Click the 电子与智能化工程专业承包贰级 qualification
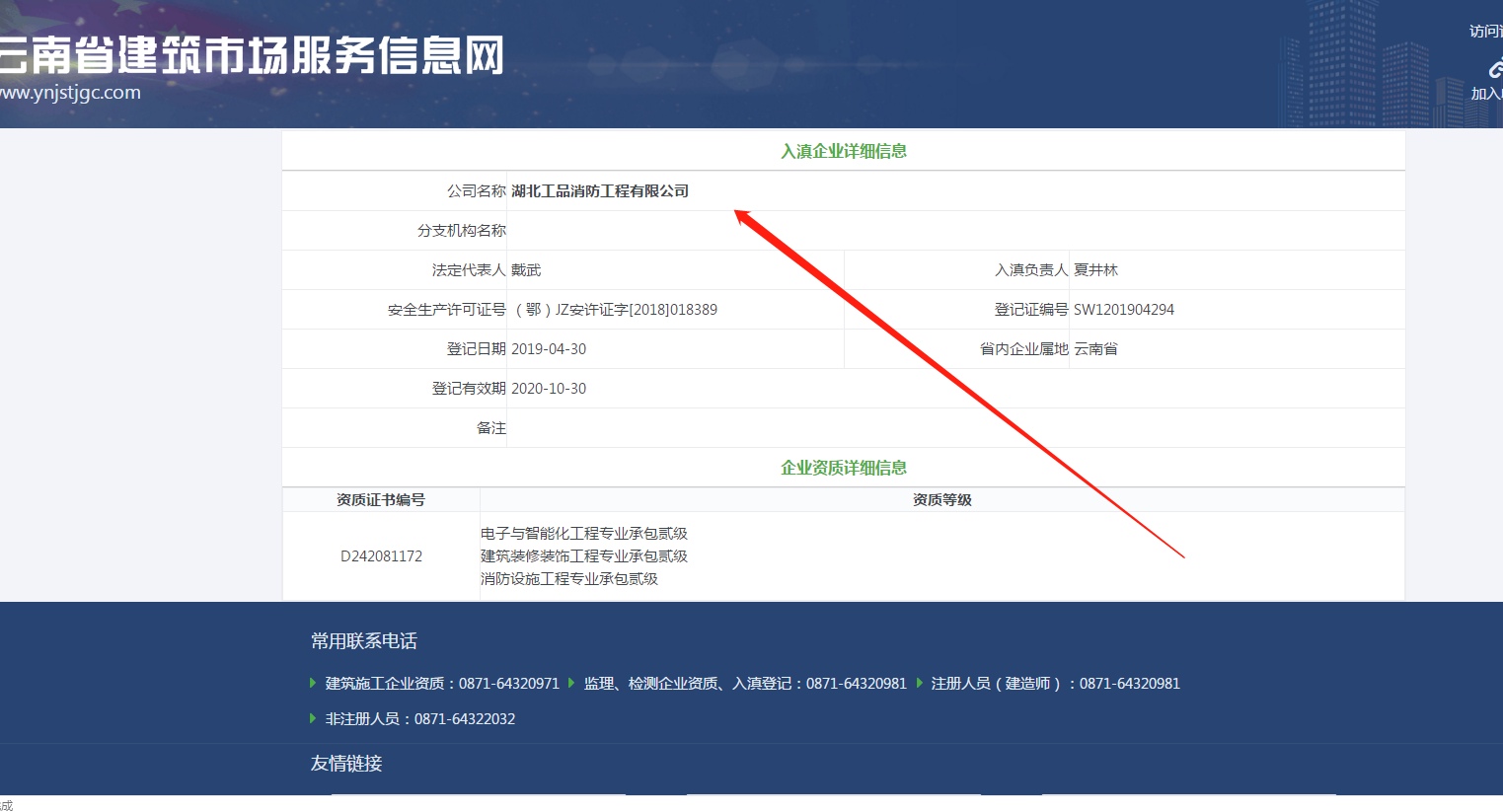Viewport: 1503px width, 812px height. [x=584, y=534]
